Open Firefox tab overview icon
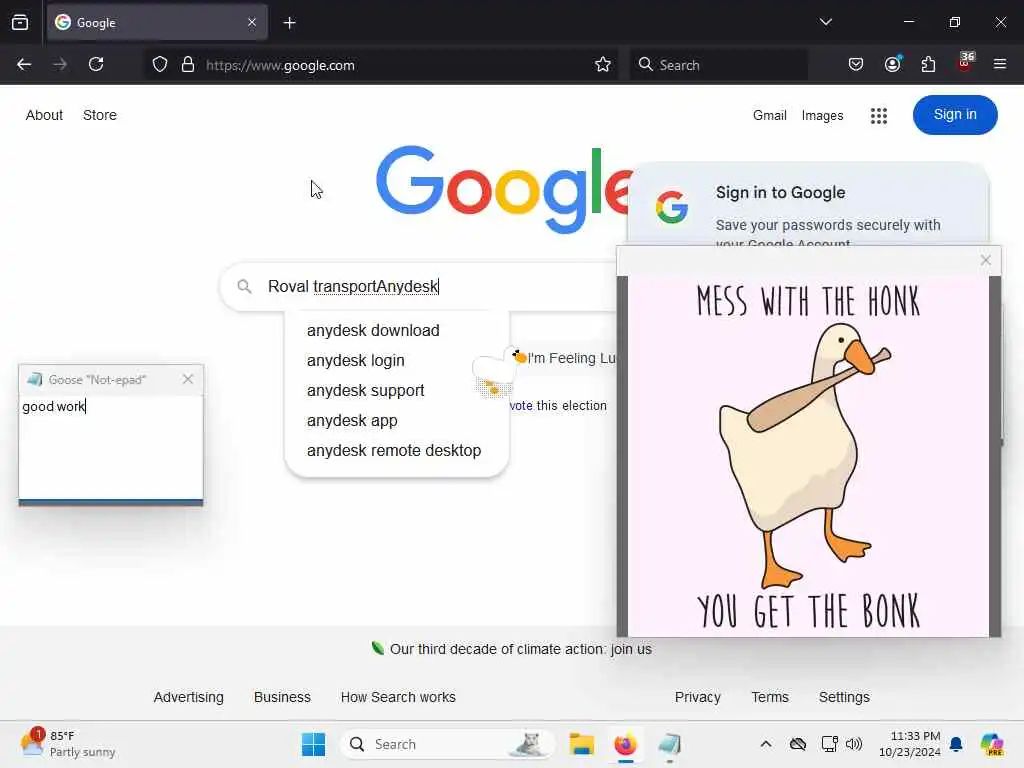The image size is (1024, 768). (x=20, y=22)
